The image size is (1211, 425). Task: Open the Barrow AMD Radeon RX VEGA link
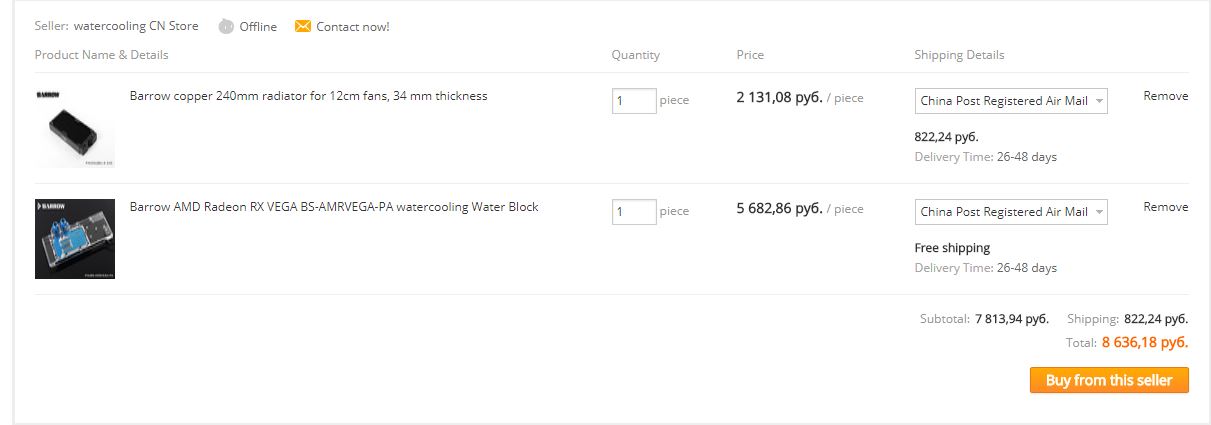334,207
